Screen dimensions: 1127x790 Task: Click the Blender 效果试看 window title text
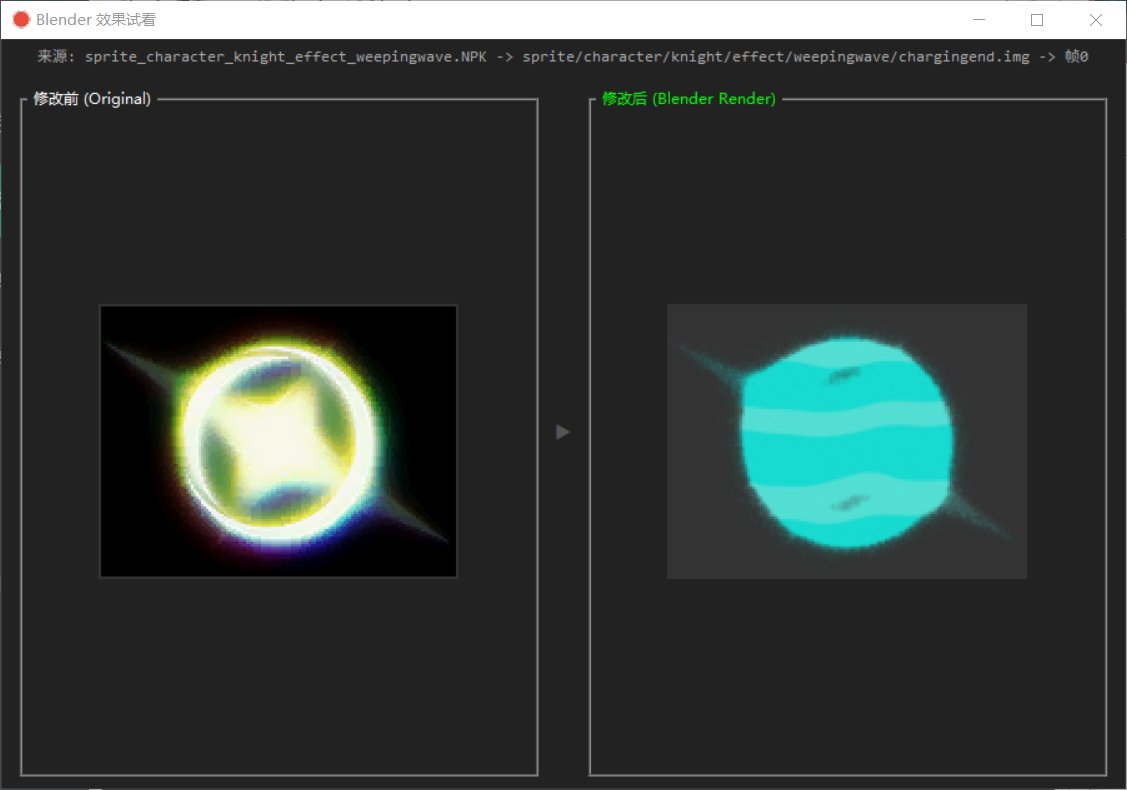coord(95,19)
